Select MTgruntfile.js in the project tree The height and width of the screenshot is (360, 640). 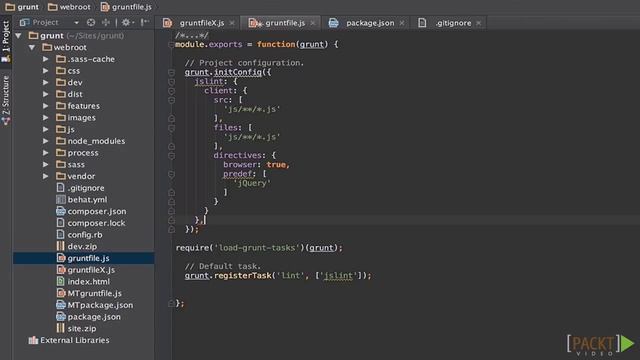pyautogui.click(x=94, y=293)
